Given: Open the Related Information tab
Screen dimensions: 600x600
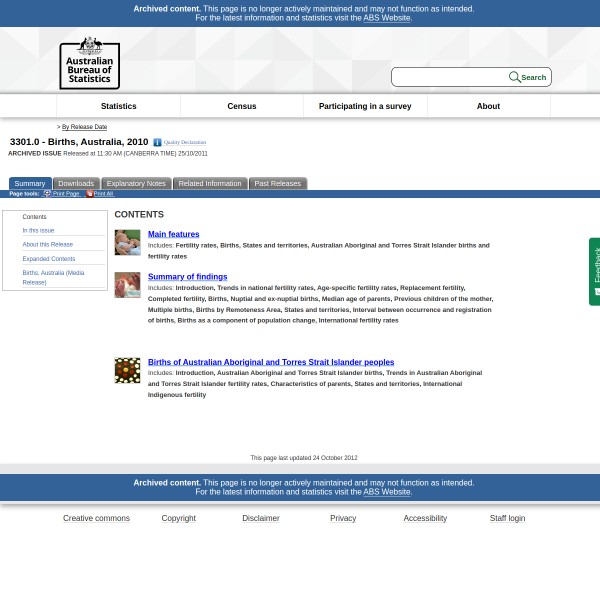Looking at the screenshot, I should 210,184.
